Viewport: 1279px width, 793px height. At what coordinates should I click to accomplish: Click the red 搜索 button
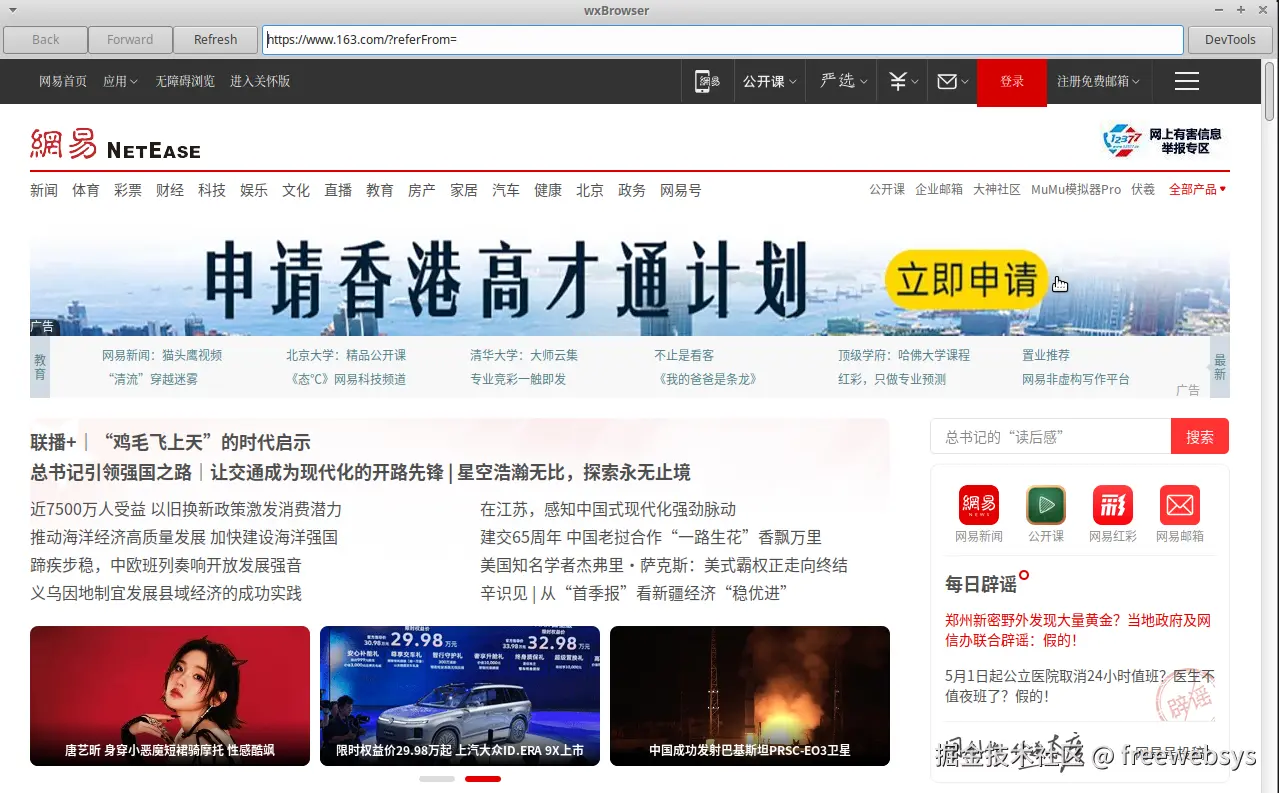click(x=1200, y=436)
